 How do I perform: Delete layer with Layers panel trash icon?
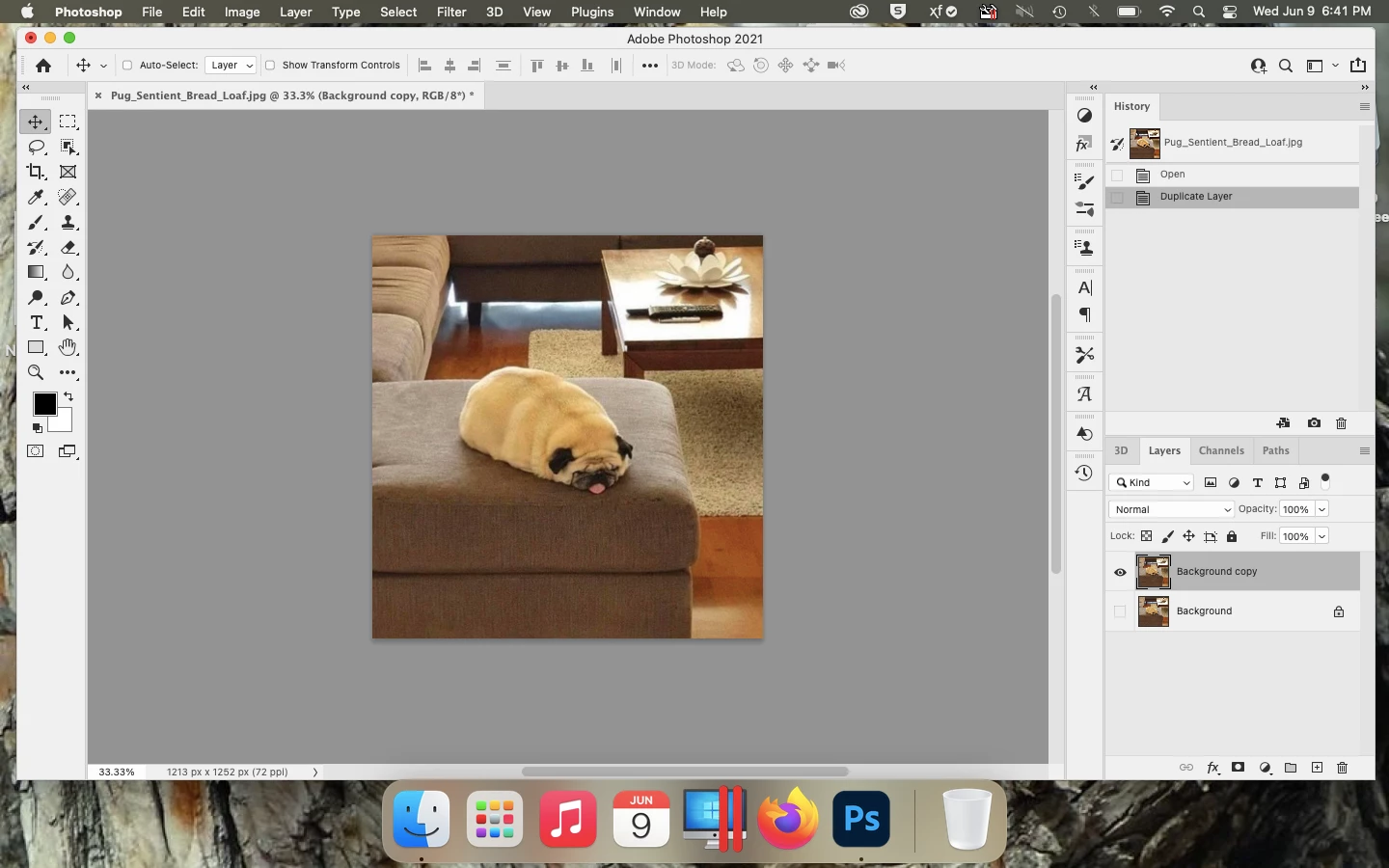click(x=1342, y=768)
